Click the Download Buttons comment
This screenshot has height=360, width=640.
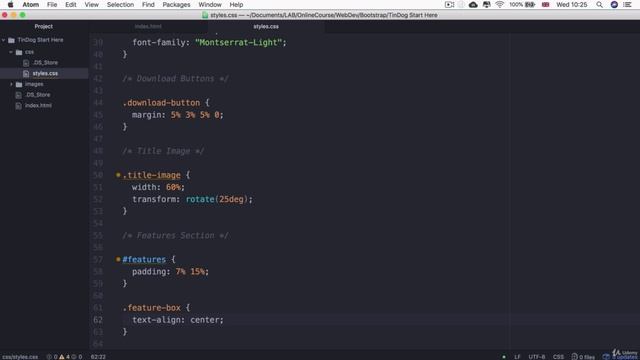pyautogui.click(x=176, y=78)
